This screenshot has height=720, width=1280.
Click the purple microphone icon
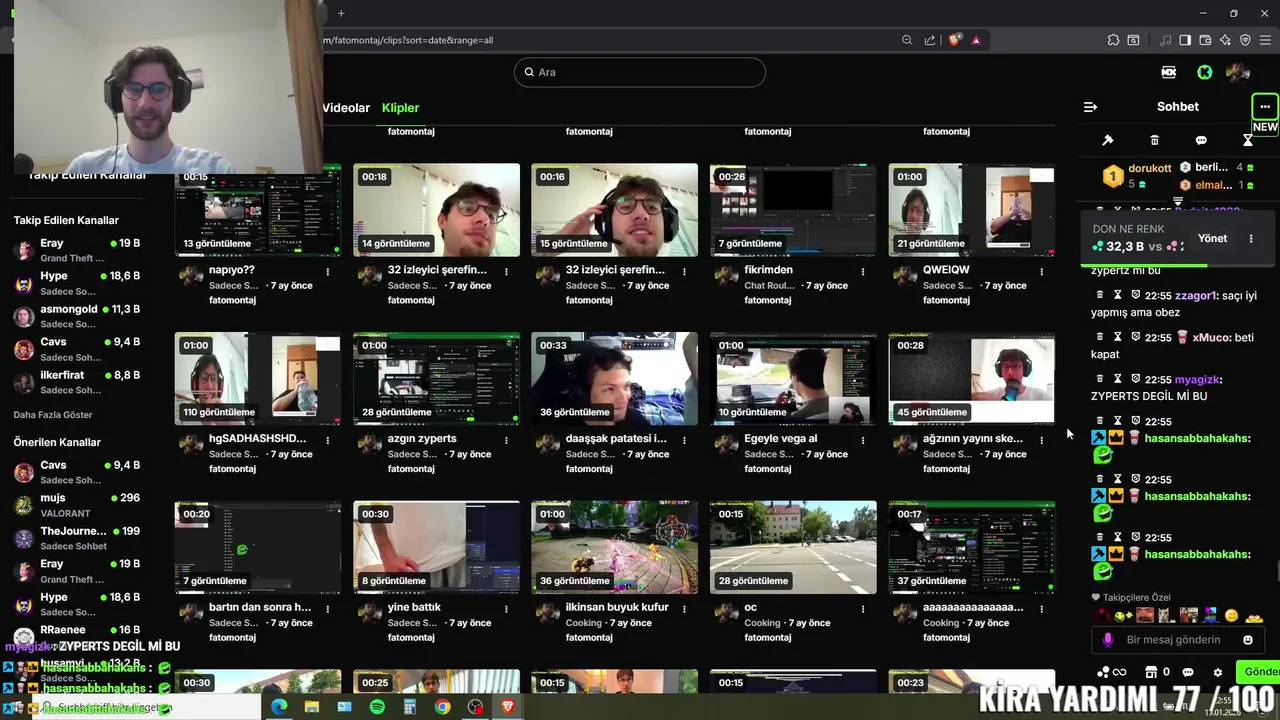click(1107, 640)
